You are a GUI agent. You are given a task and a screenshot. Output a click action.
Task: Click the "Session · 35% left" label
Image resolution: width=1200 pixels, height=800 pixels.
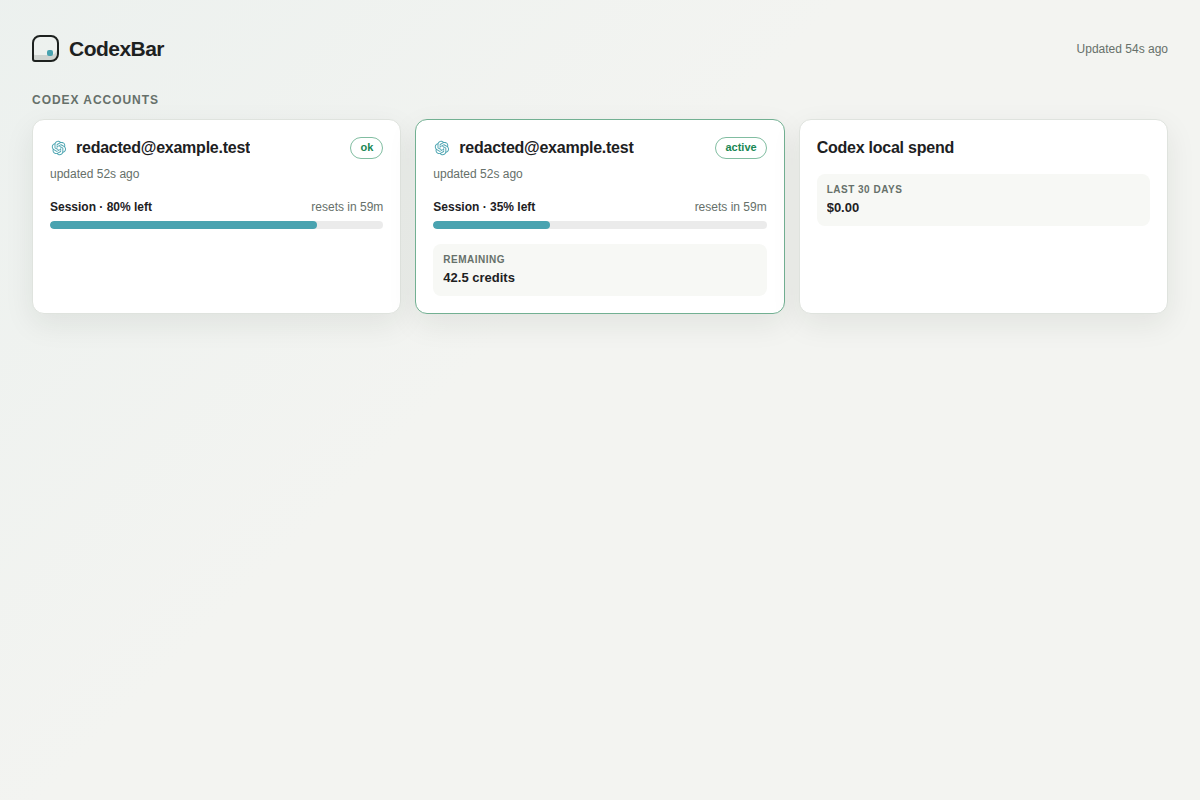click(x=484, y=207)
